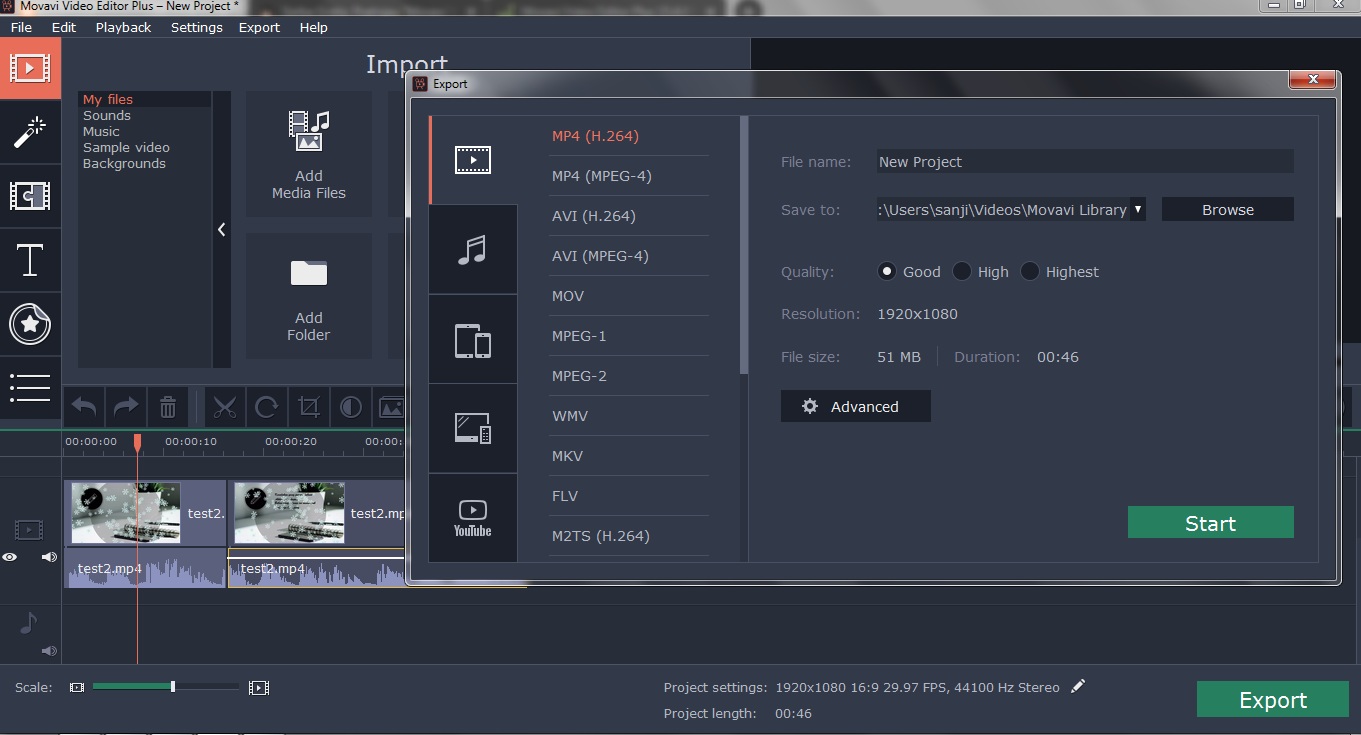Open the Help menu
Viewport: 1361px width, 735px height.
coord(314,27)
